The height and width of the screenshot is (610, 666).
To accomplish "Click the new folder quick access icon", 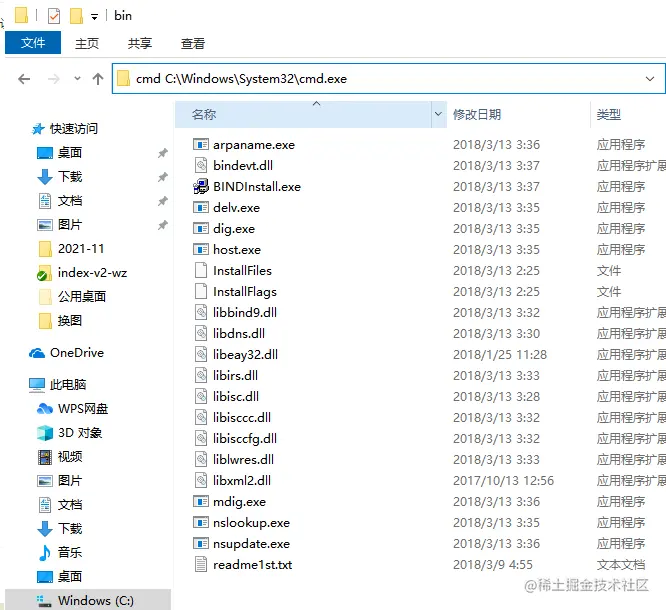I will (x=76, y=16).
